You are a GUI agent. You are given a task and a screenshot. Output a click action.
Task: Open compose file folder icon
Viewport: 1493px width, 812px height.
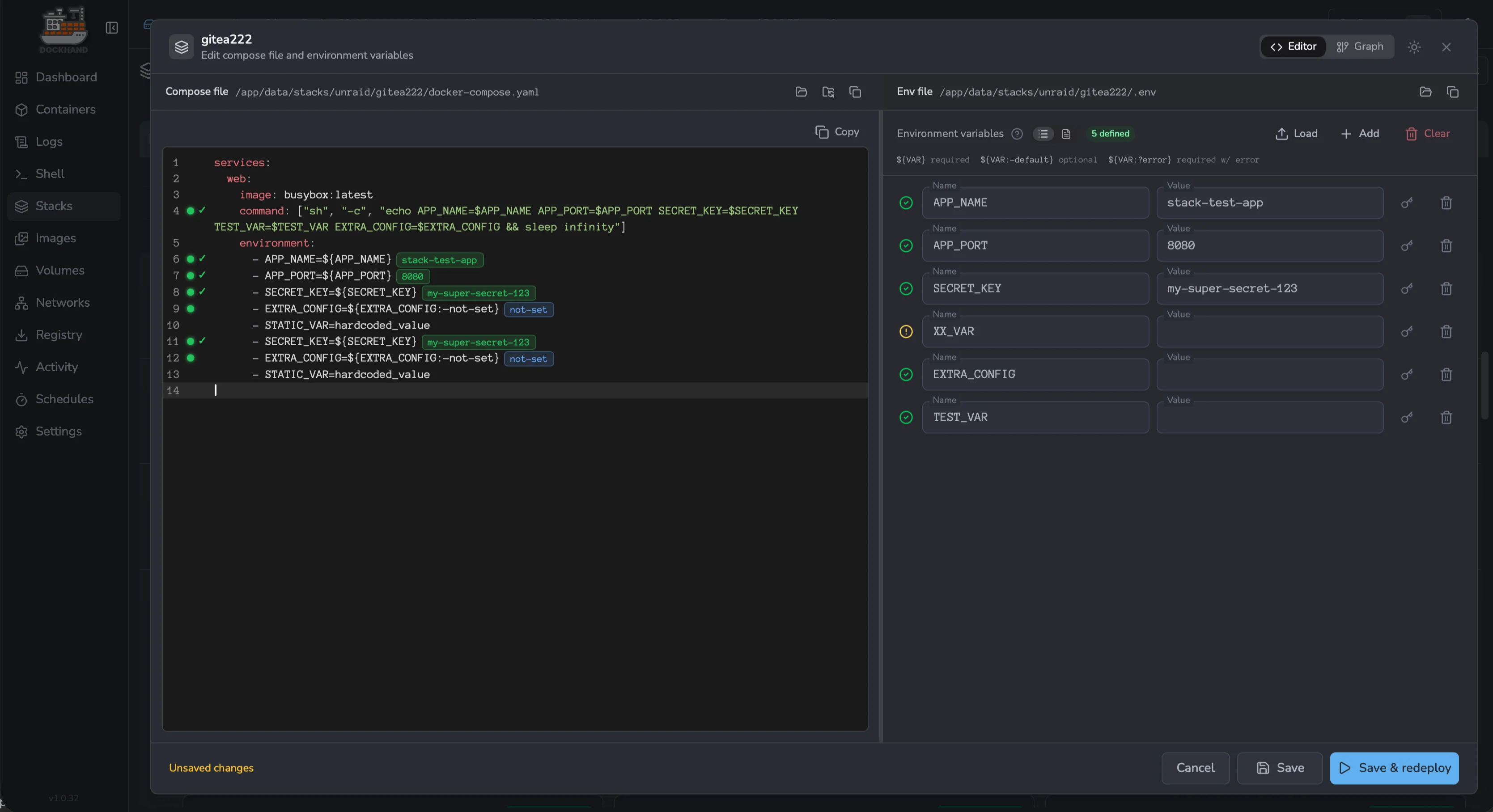click(x=801, y=92)
